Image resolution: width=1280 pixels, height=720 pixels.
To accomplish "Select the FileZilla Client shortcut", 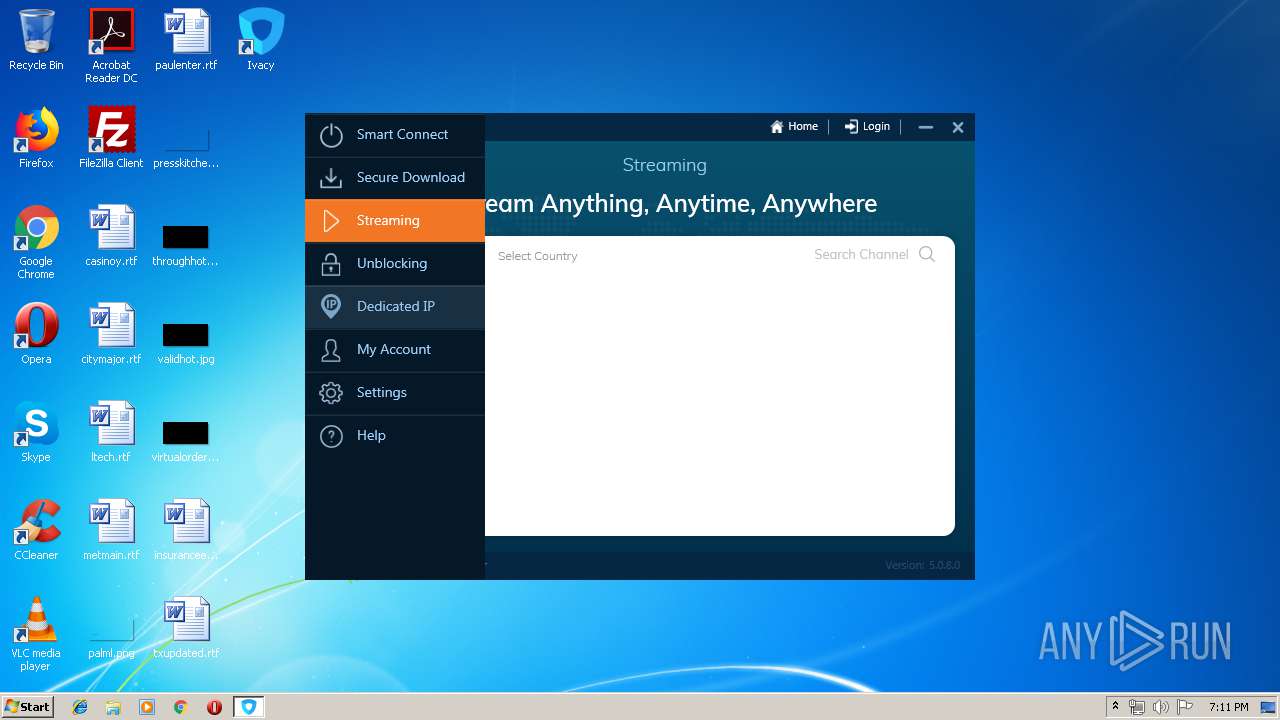I will point(111,138).
